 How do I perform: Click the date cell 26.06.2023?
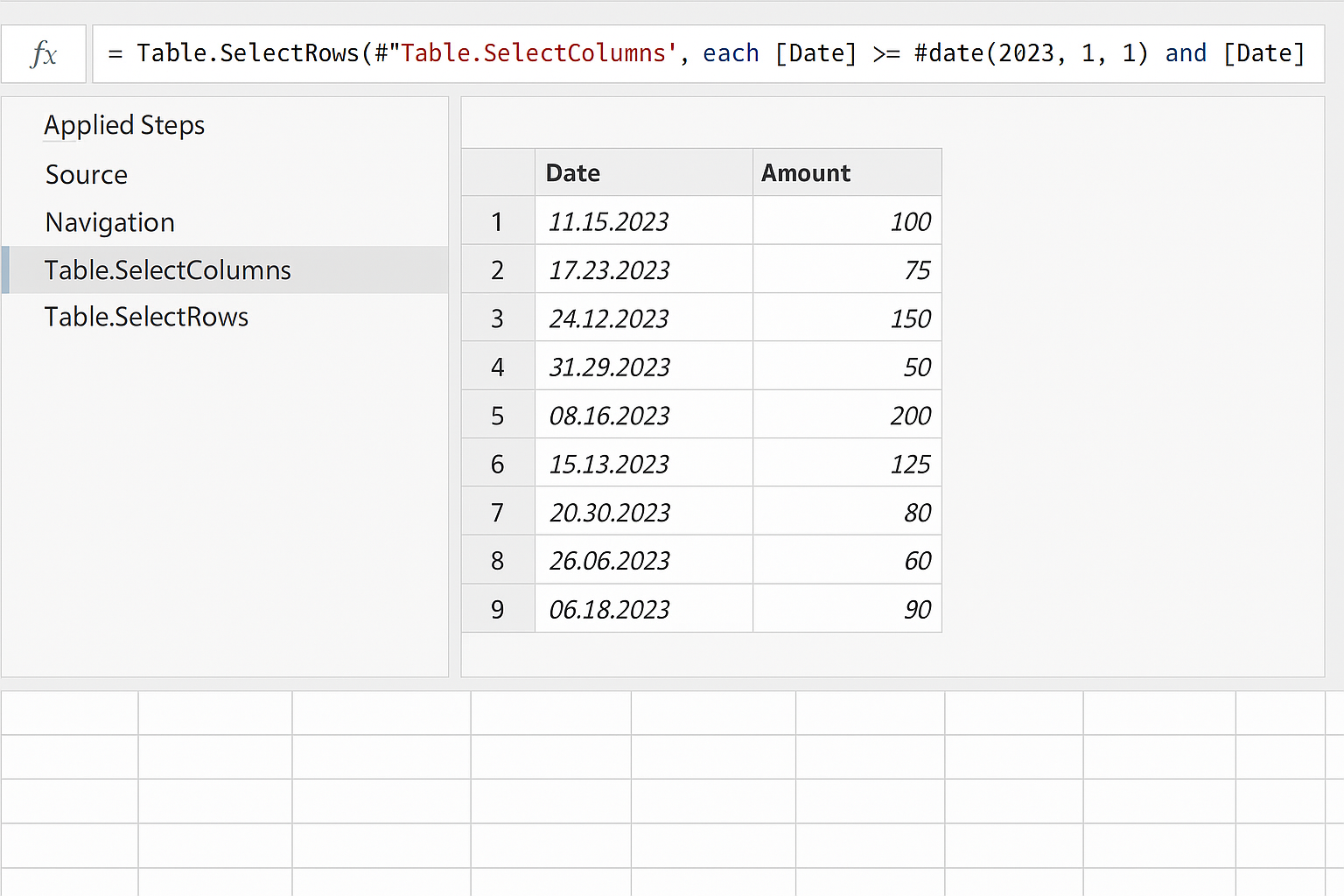(x=643, y=559)
